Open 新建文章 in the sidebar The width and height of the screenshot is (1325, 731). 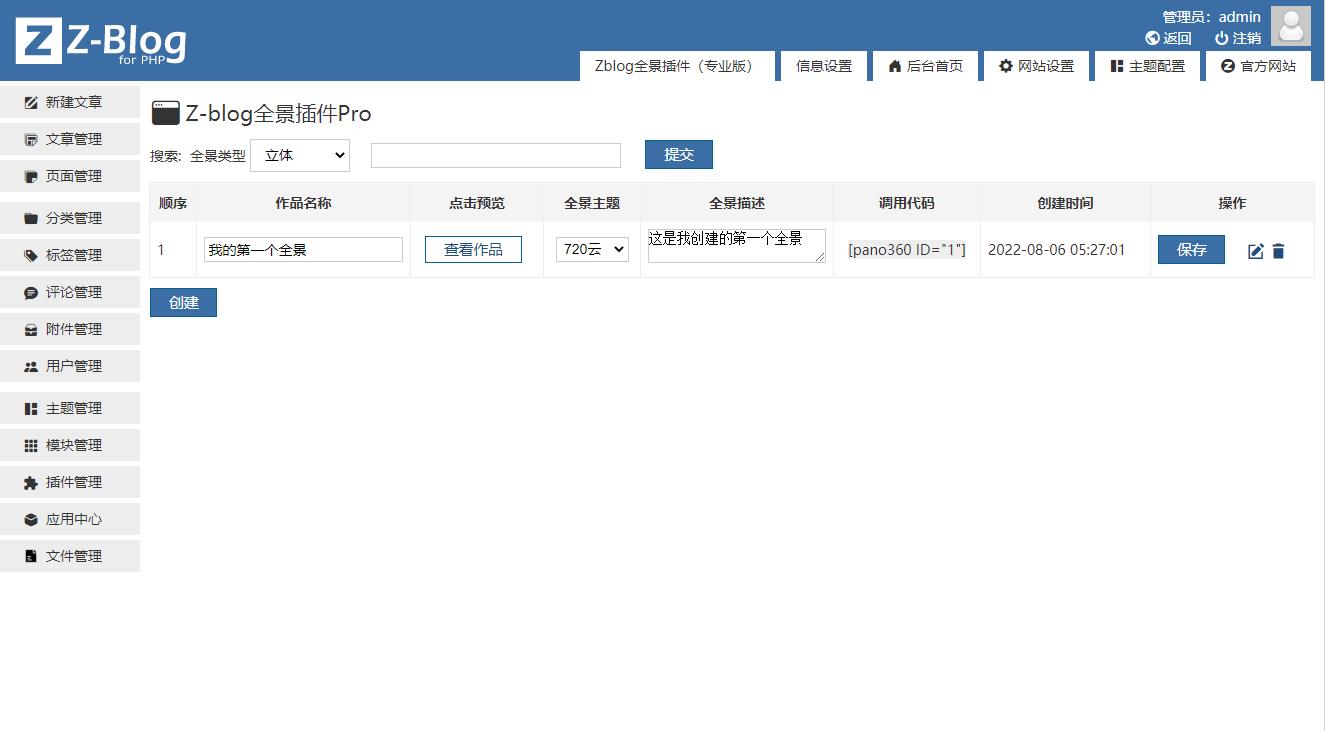coord(70,102)
